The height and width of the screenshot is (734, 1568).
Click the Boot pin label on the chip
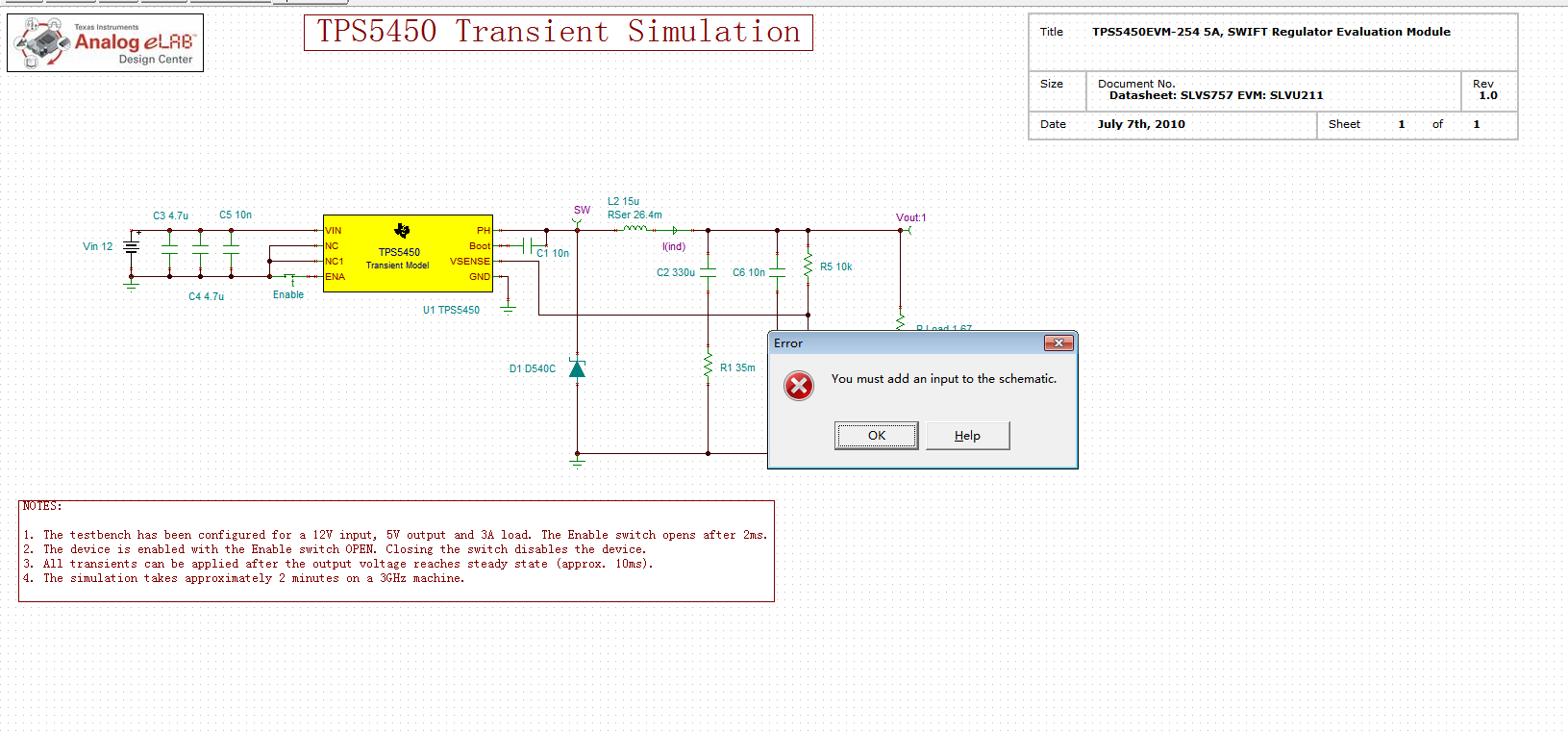[x=480, y=245]
